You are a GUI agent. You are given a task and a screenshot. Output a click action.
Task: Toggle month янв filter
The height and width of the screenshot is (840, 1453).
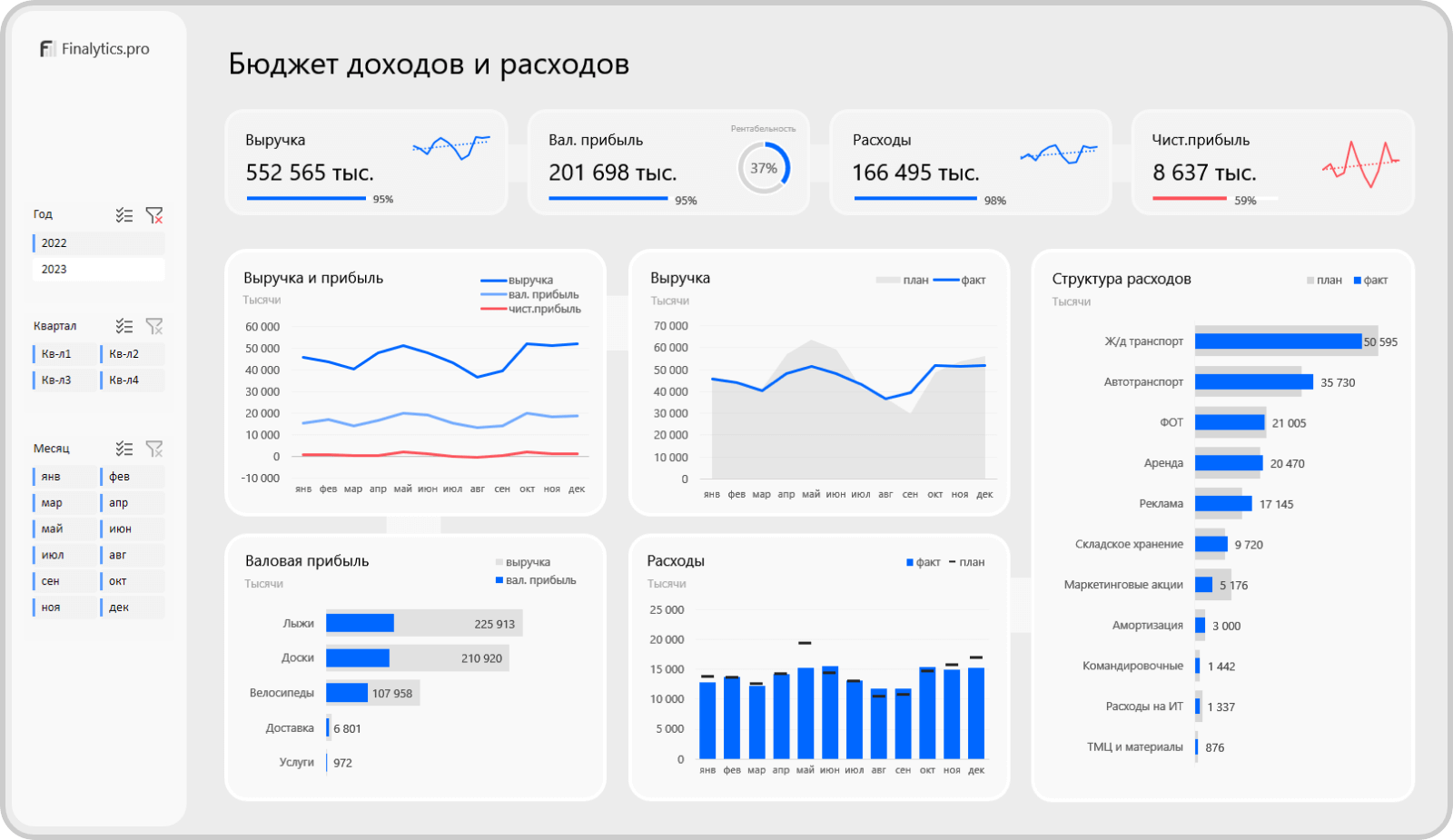tap(64, 477)
